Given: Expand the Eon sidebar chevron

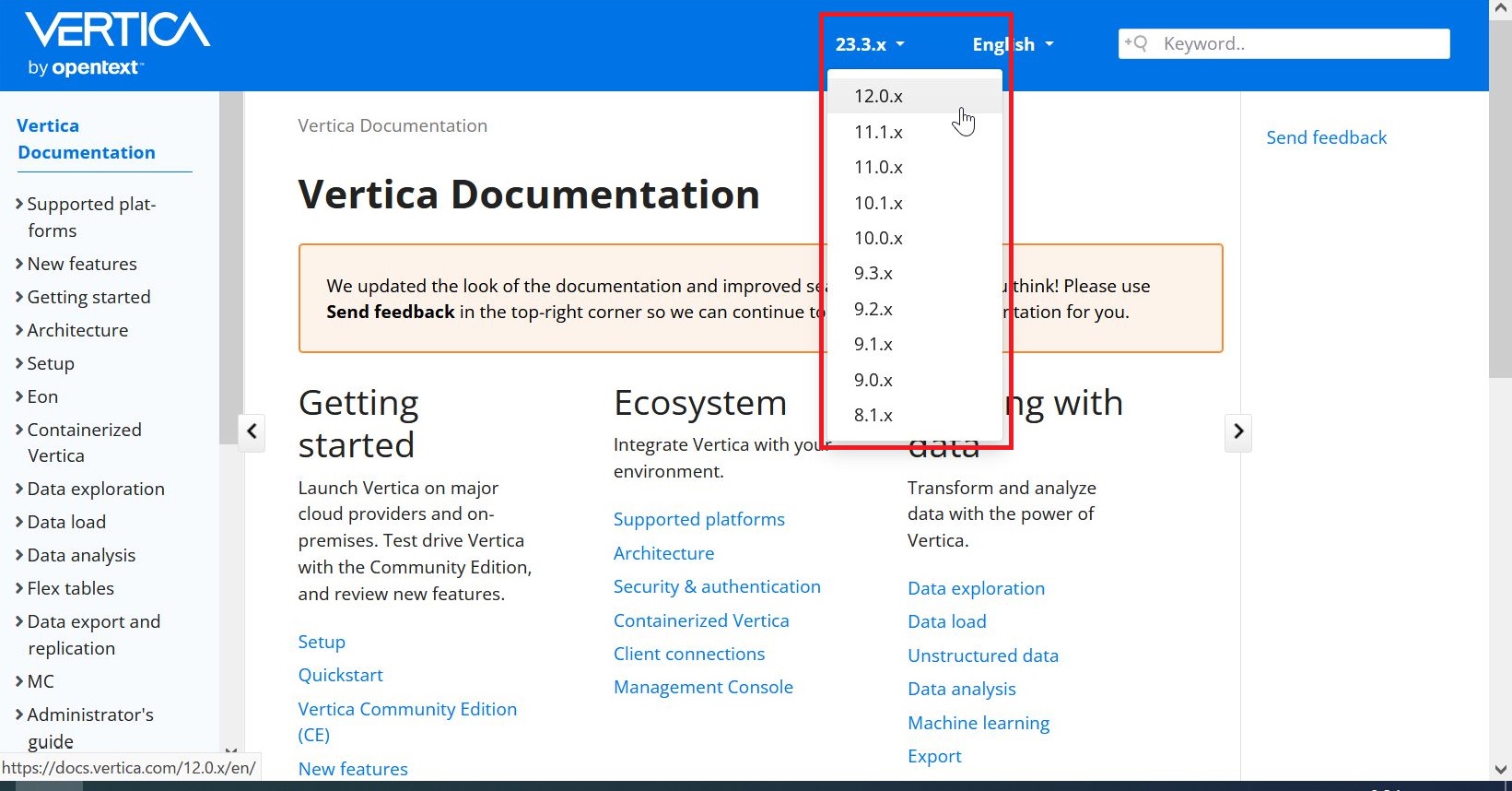Looking at the screenshot, I should pyautogui.click(x=19, y=396).
